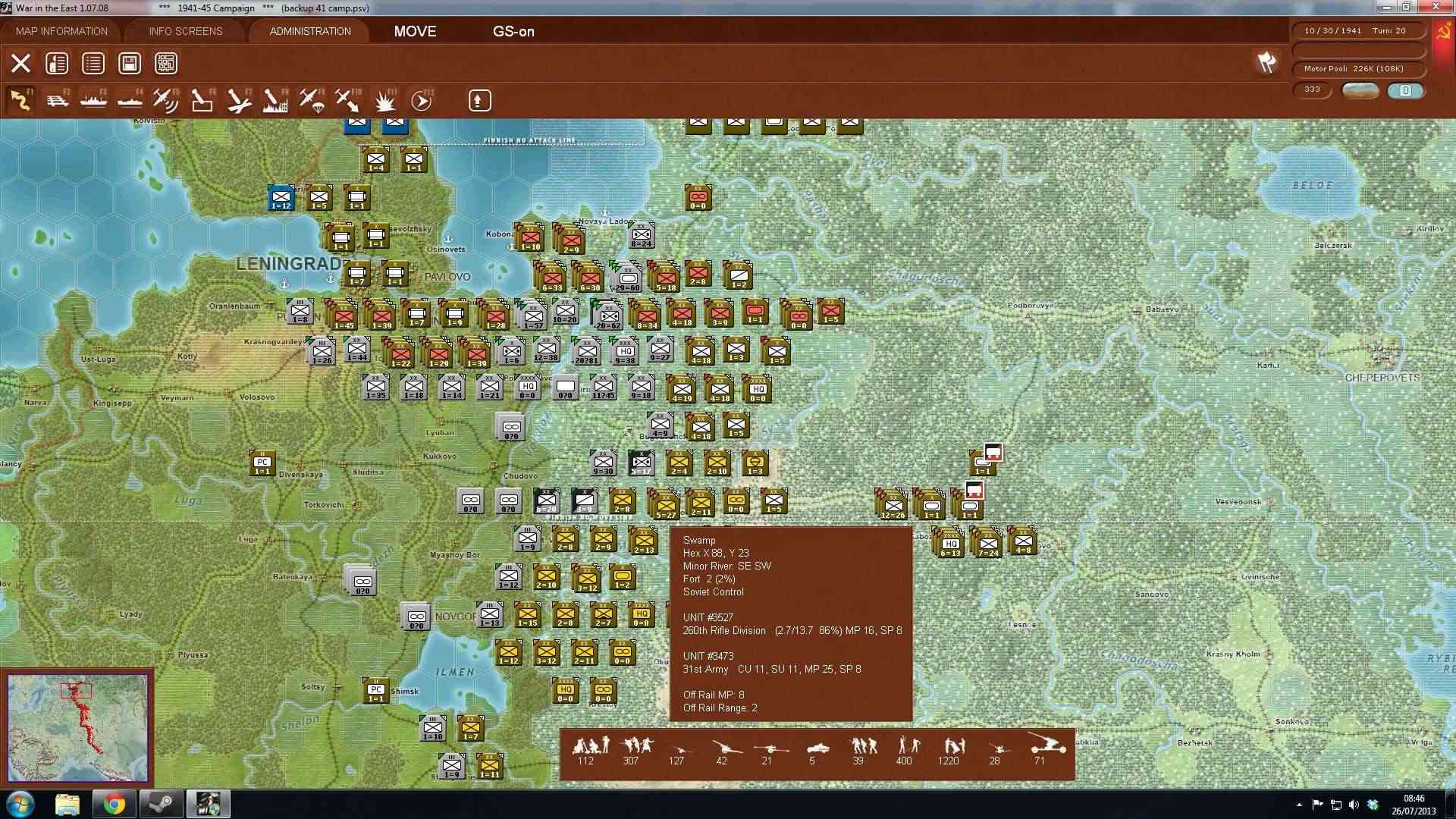The width and height of the screenshot is (1456, 819).
Task: Select the 12=26 unit counter
Action: pos(893,506)
